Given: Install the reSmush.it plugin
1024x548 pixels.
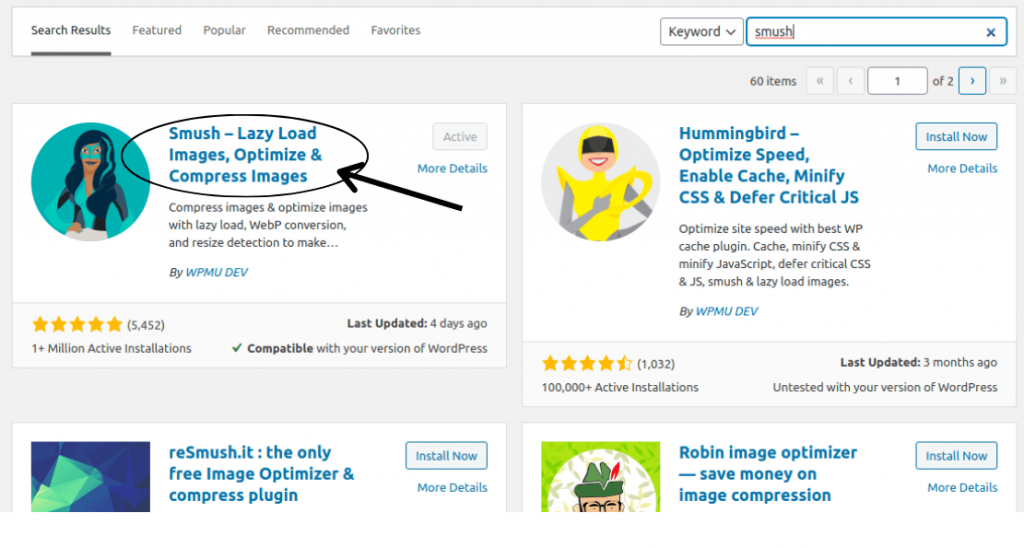Looking at the screenshot, I should pyautogui.click(x=446, y=456).
